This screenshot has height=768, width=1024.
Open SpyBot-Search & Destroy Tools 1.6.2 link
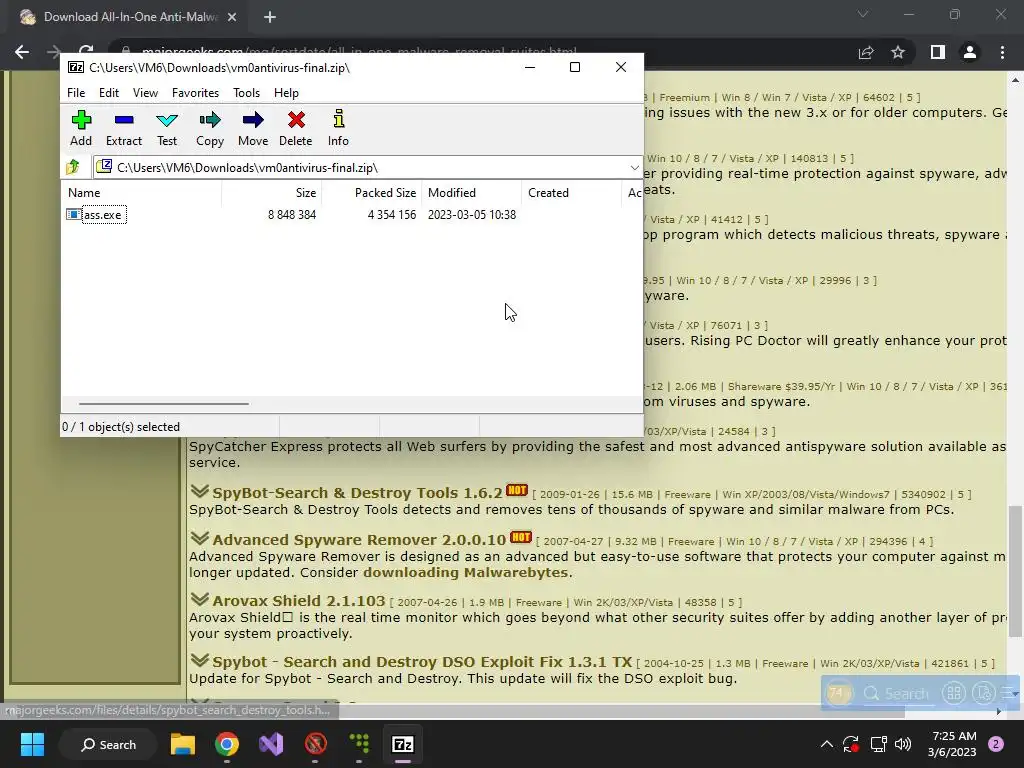tap(357, 493)
